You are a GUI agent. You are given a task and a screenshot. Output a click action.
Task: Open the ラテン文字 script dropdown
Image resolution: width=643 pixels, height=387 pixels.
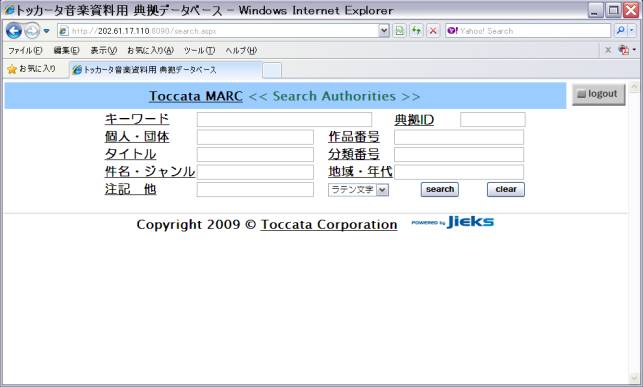[x=358, y=190]
